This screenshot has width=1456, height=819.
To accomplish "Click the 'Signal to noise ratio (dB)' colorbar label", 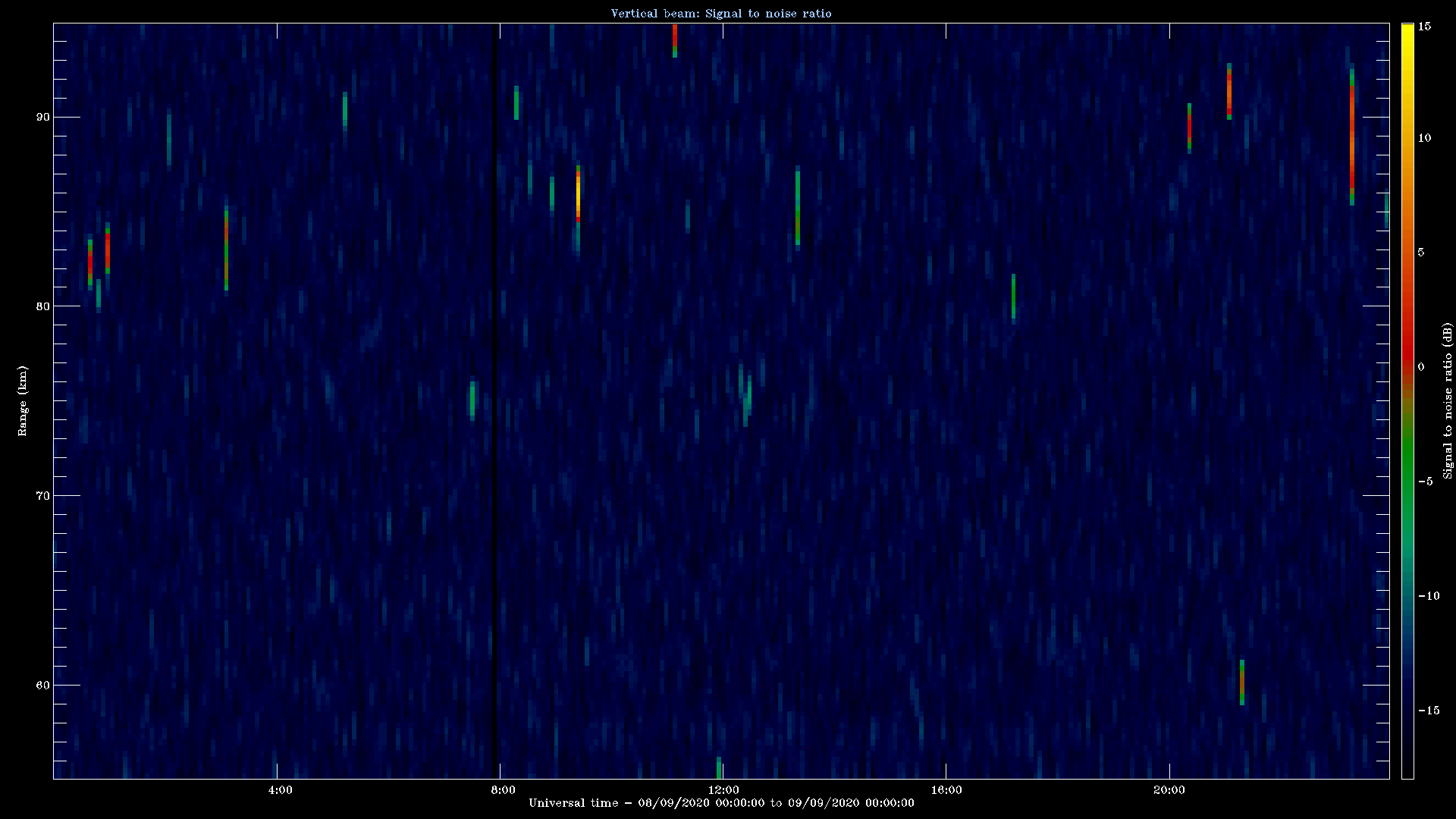I will pos(1448,401).
